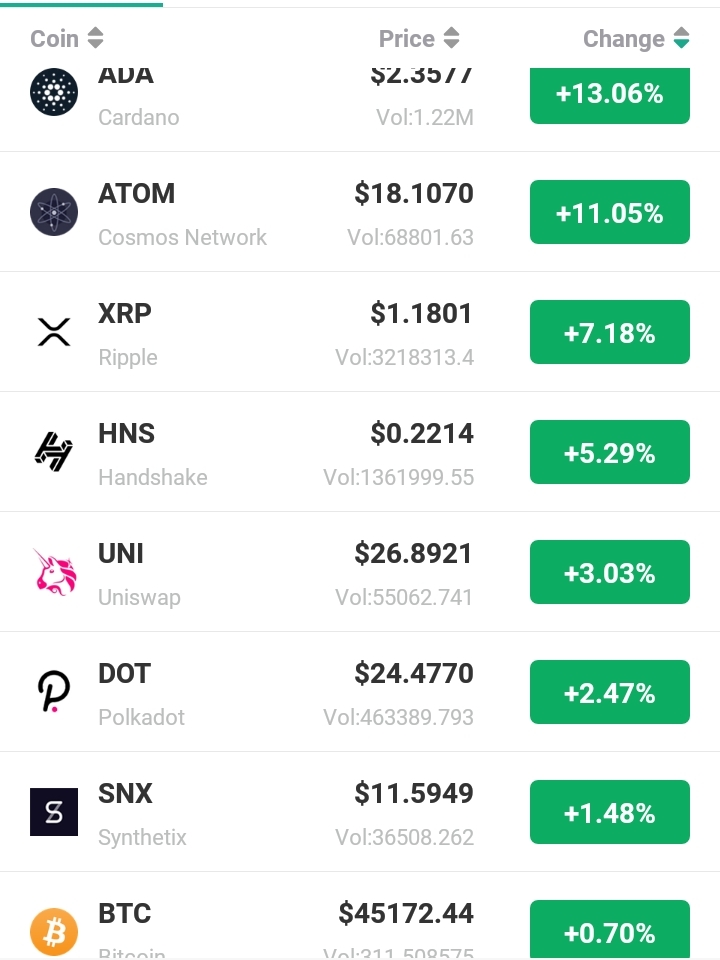The height and width of the screenshot is (960, 720).
Task: Tap the Cosmos ATOM coin logo
Action: pos(54,212)
